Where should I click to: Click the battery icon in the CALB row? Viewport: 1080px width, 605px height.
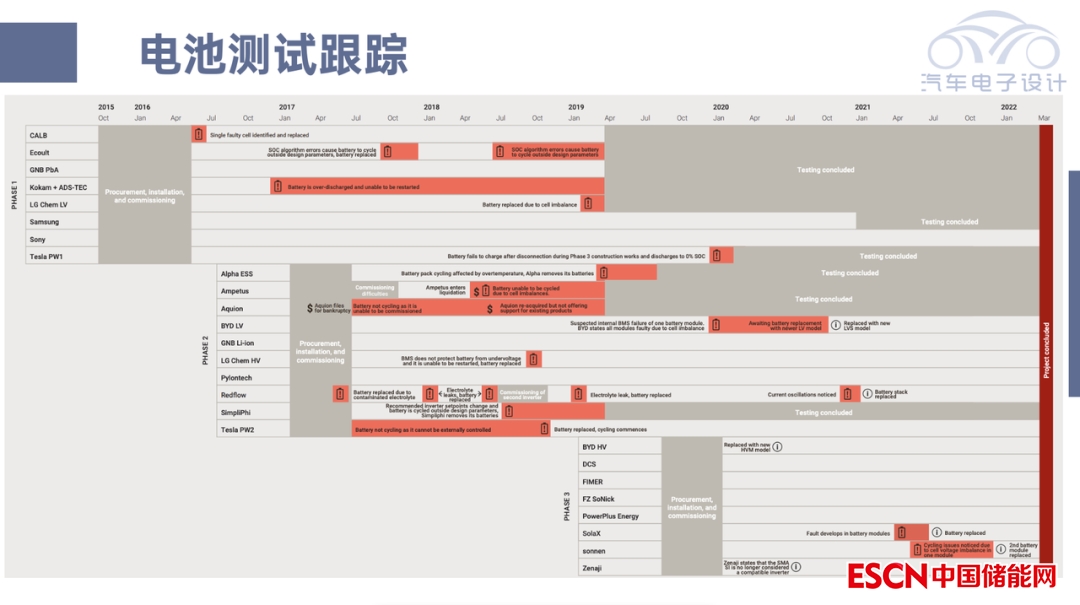(x=198, y=134)
